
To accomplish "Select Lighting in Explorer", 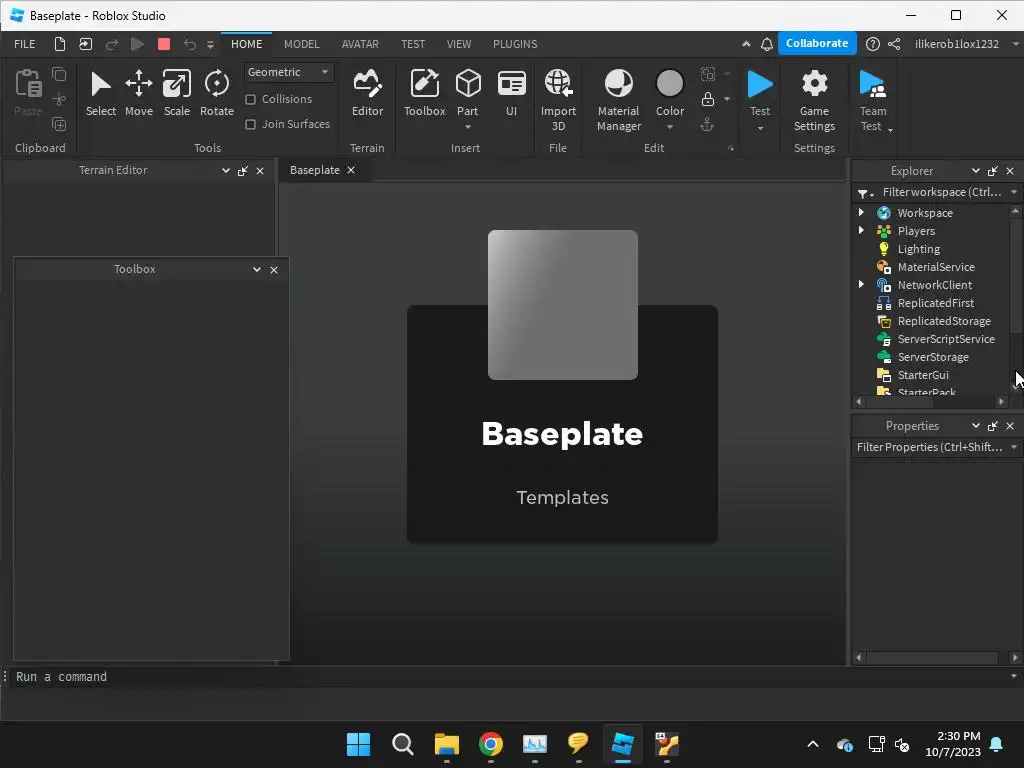I will pos(919,248).
